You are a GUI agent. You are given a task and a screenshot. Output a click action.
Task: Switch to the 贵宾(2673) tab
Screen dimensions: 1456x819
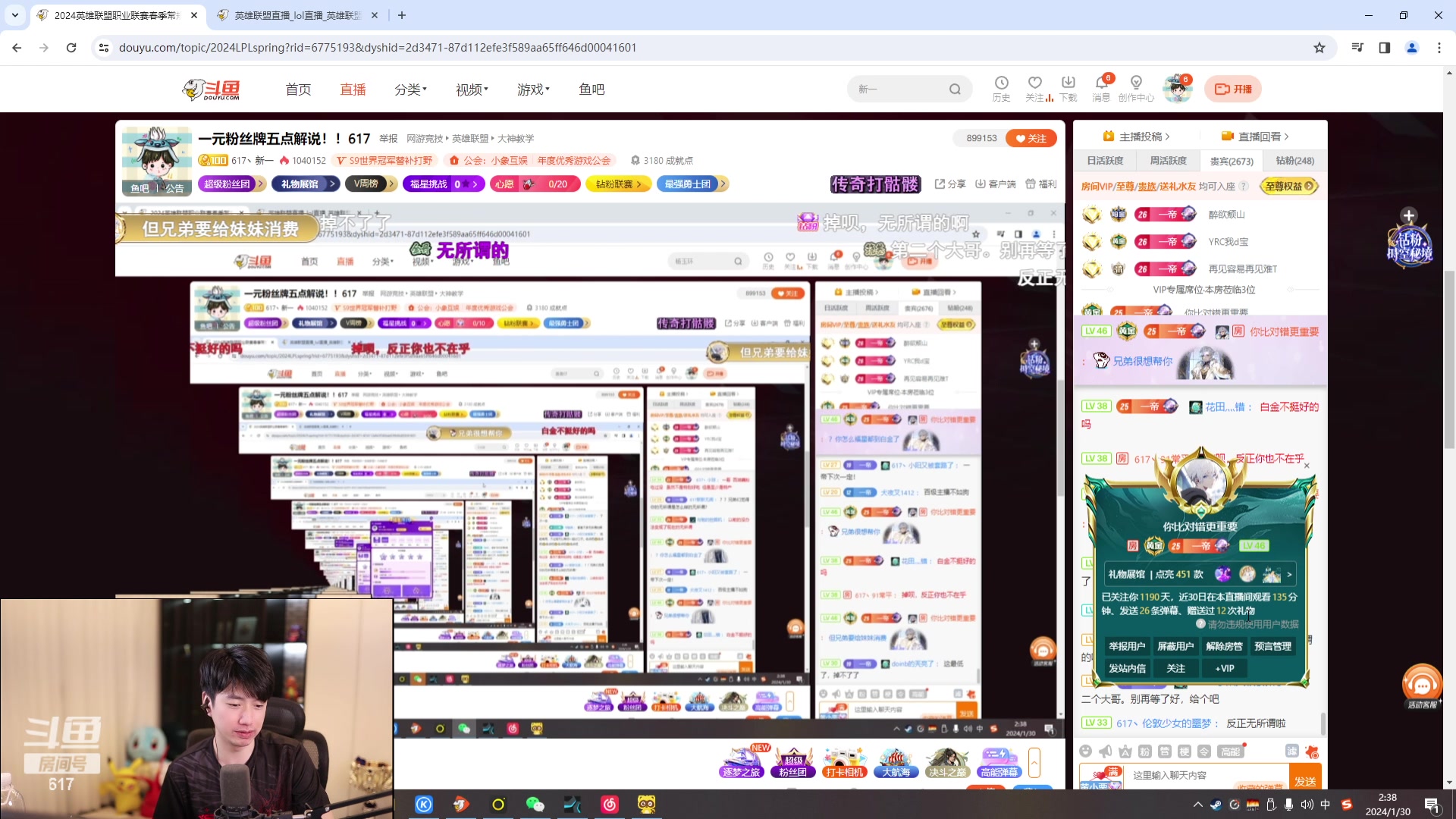pyautogui.click(x=1232, y=161)
